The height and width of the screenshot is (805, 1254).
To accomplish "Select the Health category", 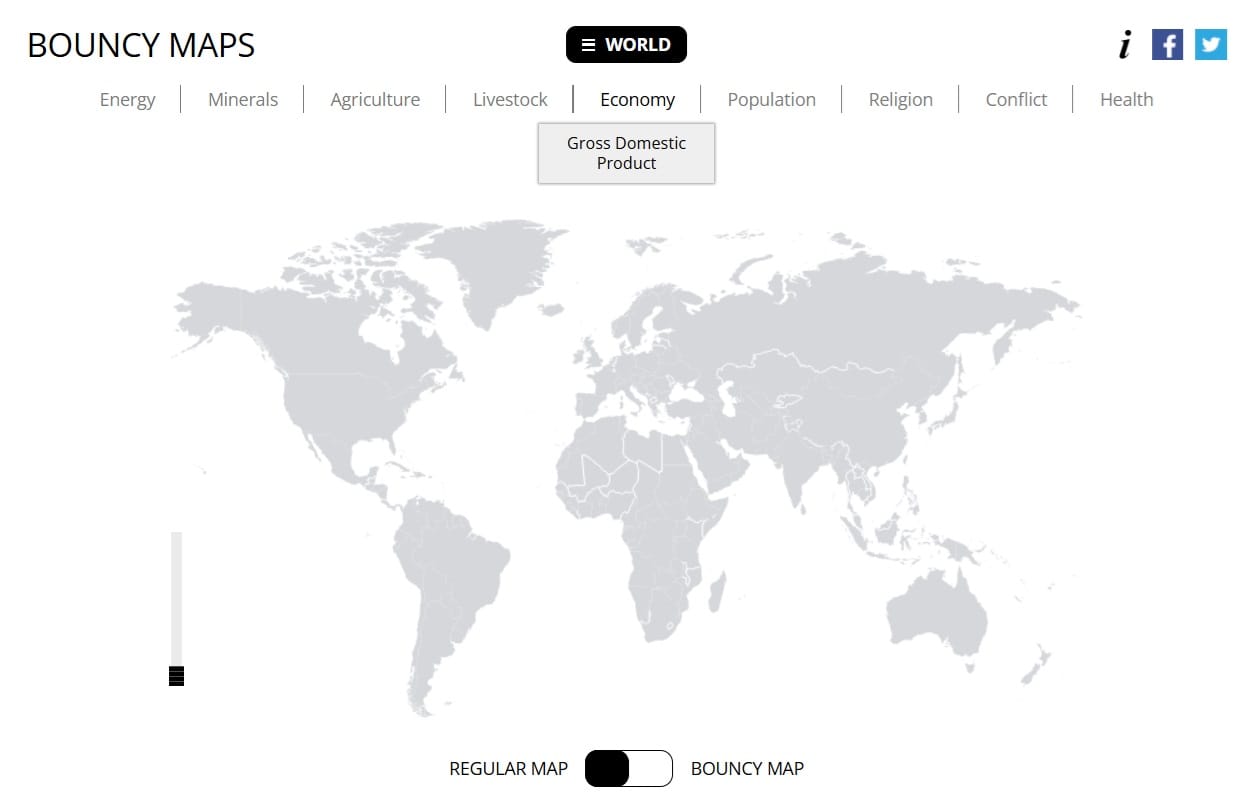I will coord(1126,100).
